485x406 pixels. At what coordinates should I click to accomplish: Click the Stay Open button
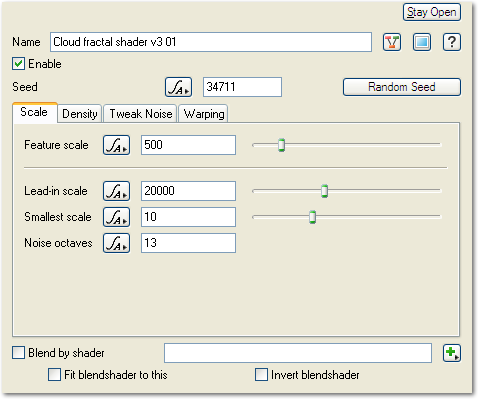[x=432, y=12]
